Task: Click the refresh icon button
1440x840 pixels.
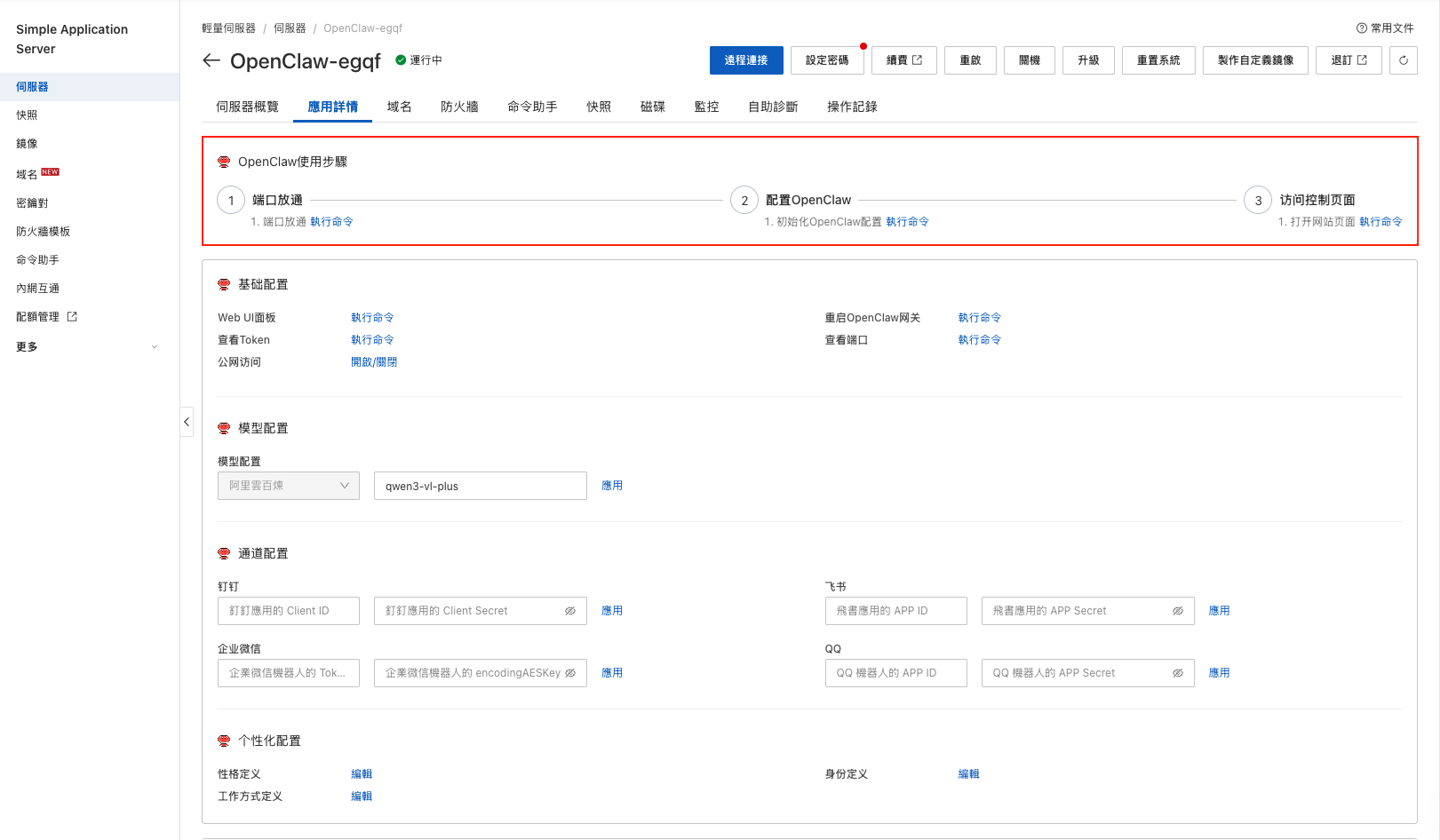Action: 1403,60
